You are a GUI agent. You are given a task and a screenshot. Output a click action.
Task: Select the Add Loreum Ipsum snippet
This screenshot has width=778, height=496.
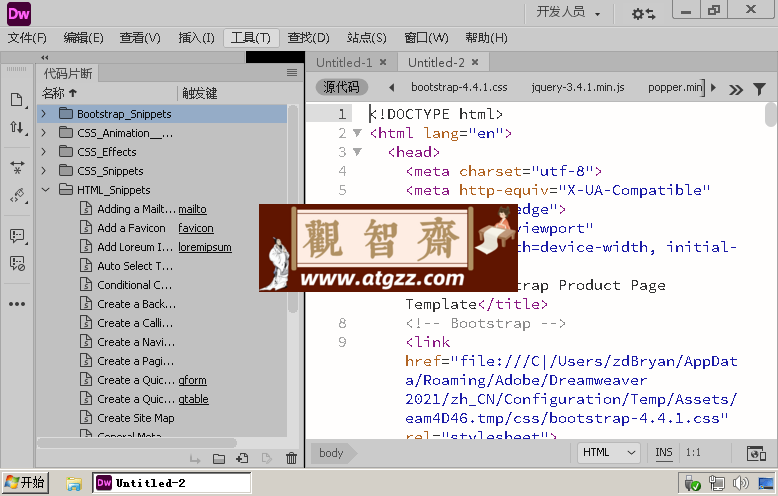tap(135, 247)
